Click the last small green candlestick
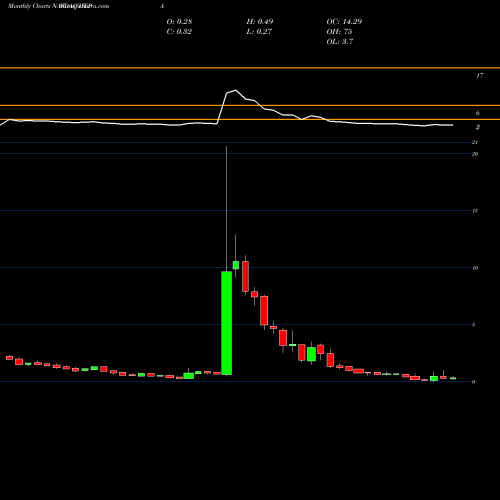 click(x=453, y=378)
